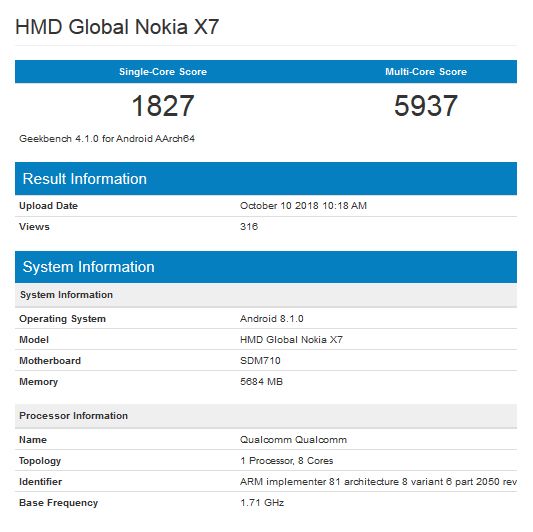
Task: Click the ARM implementer 81 identifier value
Action: tap(379, 482)
